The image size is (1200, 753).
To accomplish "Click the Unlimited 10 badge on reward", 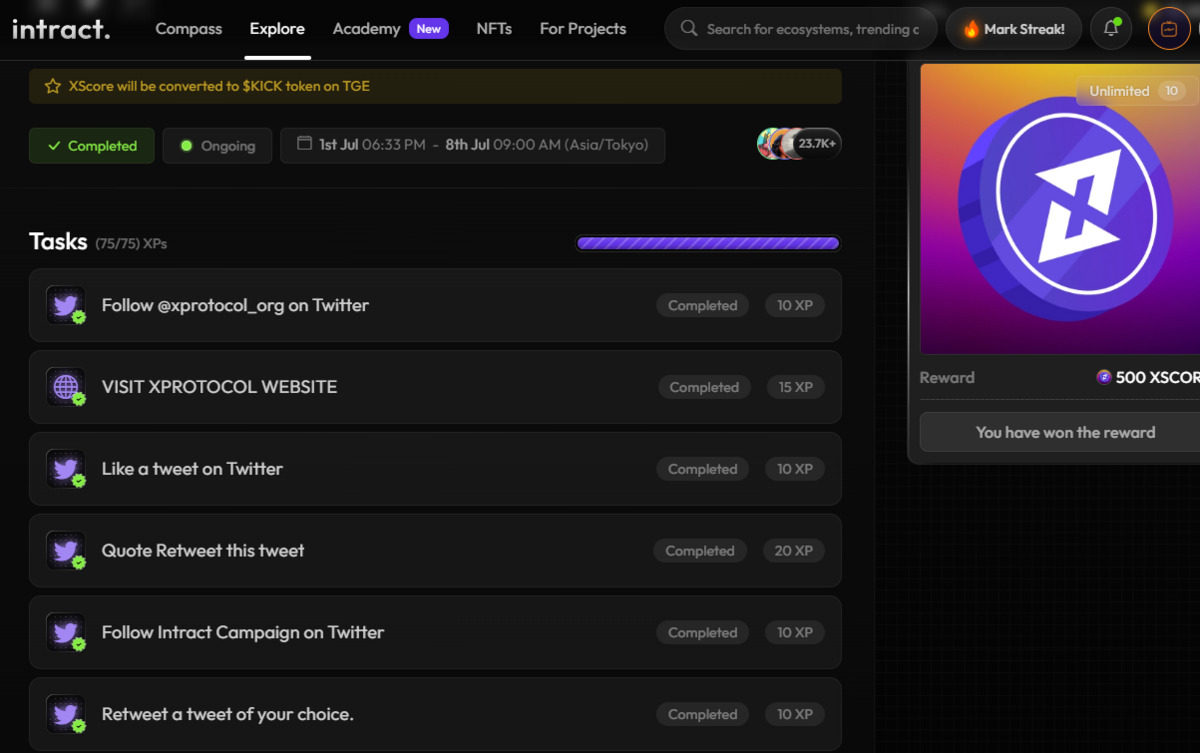I will 1136,91.
